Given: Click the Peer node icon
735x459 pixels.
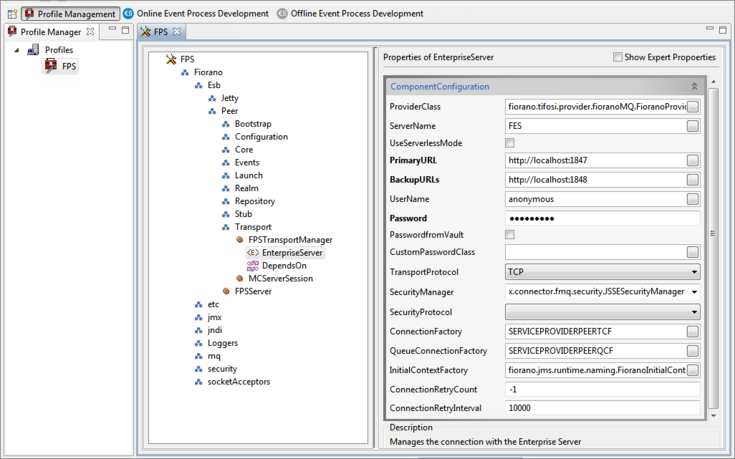Looking at the screenshot, I should 212,111.
